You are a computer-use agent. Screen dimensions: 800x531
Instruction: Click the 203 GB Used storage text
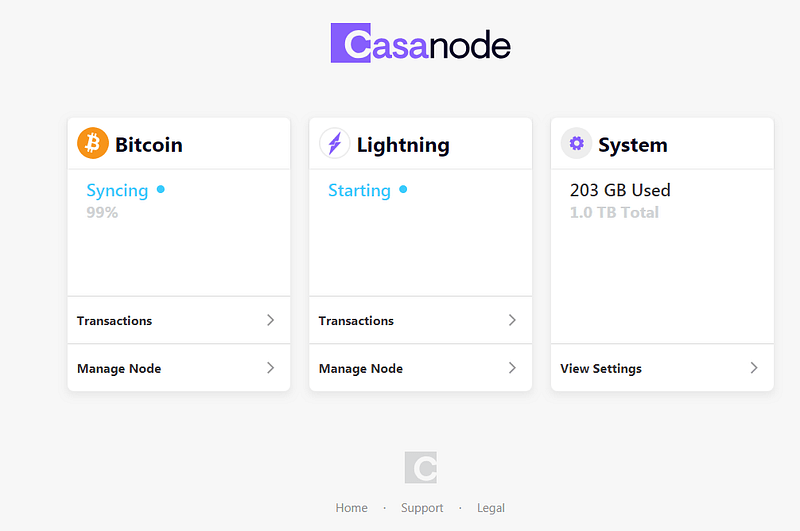pos(620,190)
